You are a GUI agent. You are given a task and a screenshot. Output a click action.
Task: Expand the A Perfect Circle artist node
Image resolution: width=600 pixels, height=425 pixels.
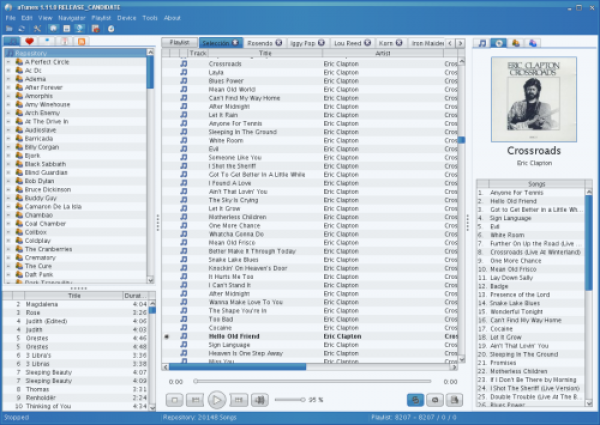8,61
